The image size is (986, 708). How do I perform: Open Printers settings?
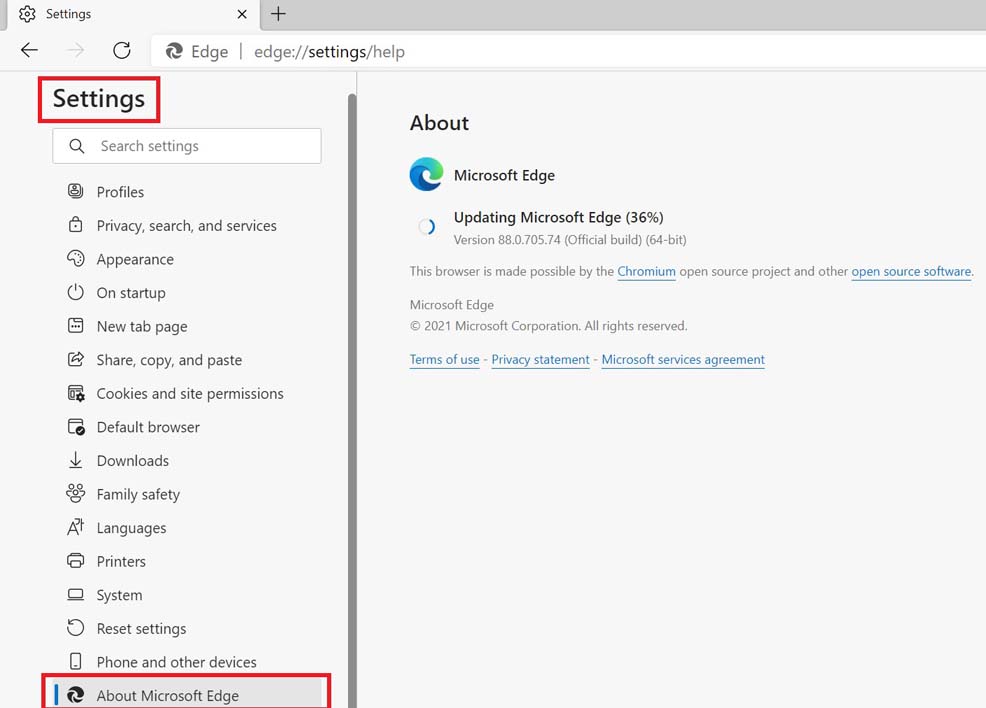coord(120,561)
